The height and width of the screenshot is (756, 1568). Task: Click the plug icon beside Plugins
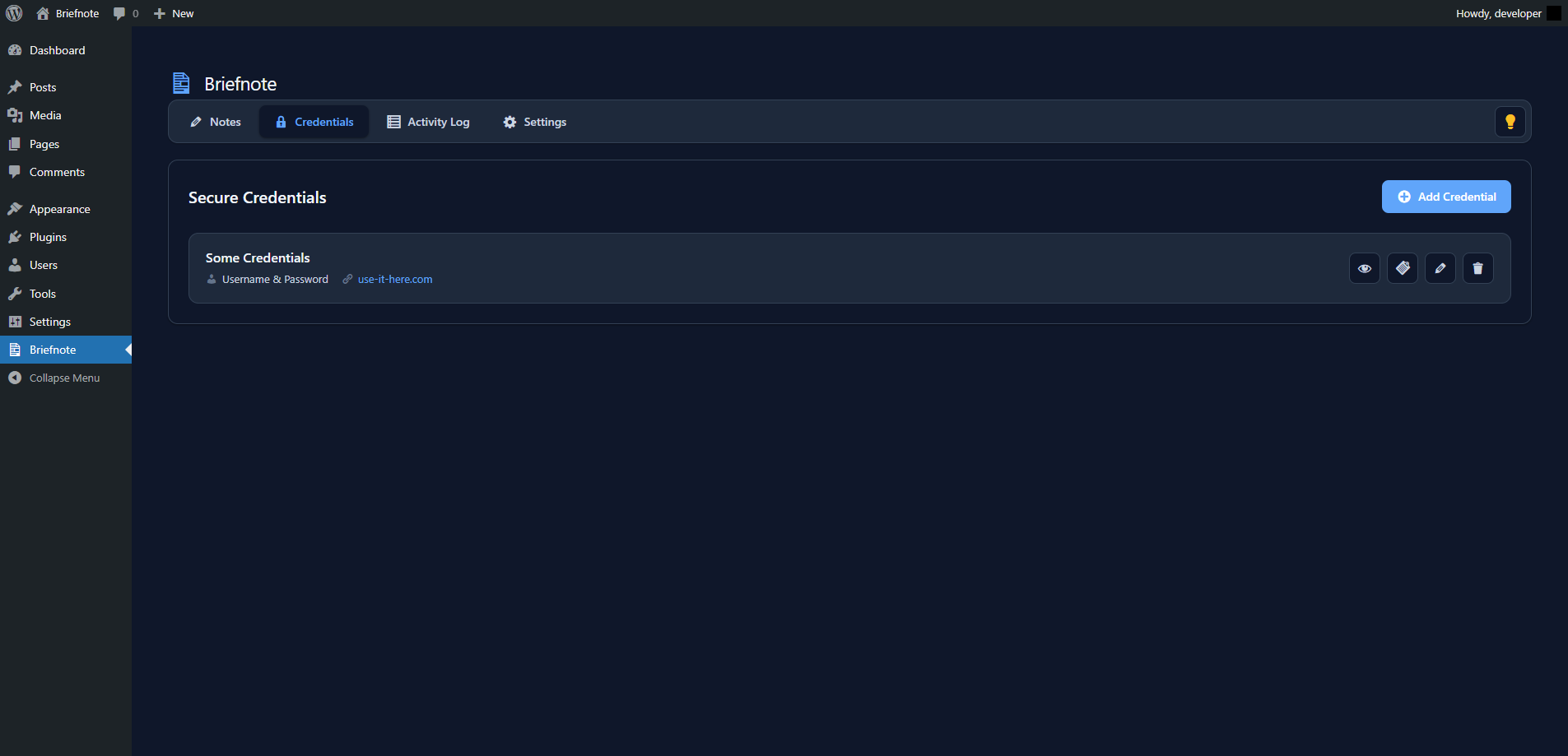tap(15, 237)
